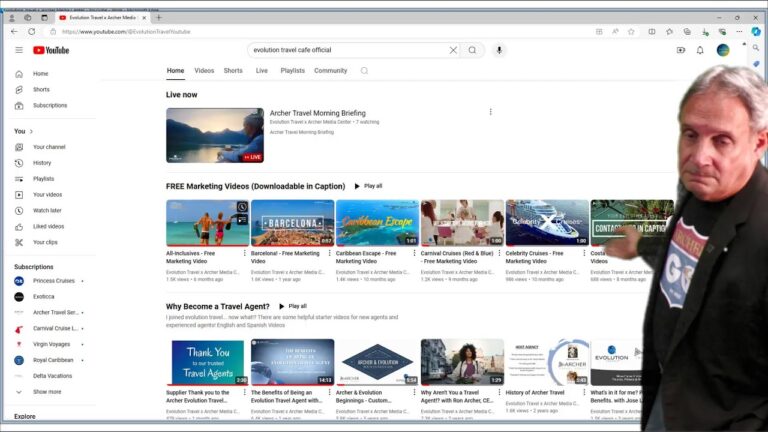
Task: Open options for Celebrity Cruises video
Action: click(x=584, y=253)
